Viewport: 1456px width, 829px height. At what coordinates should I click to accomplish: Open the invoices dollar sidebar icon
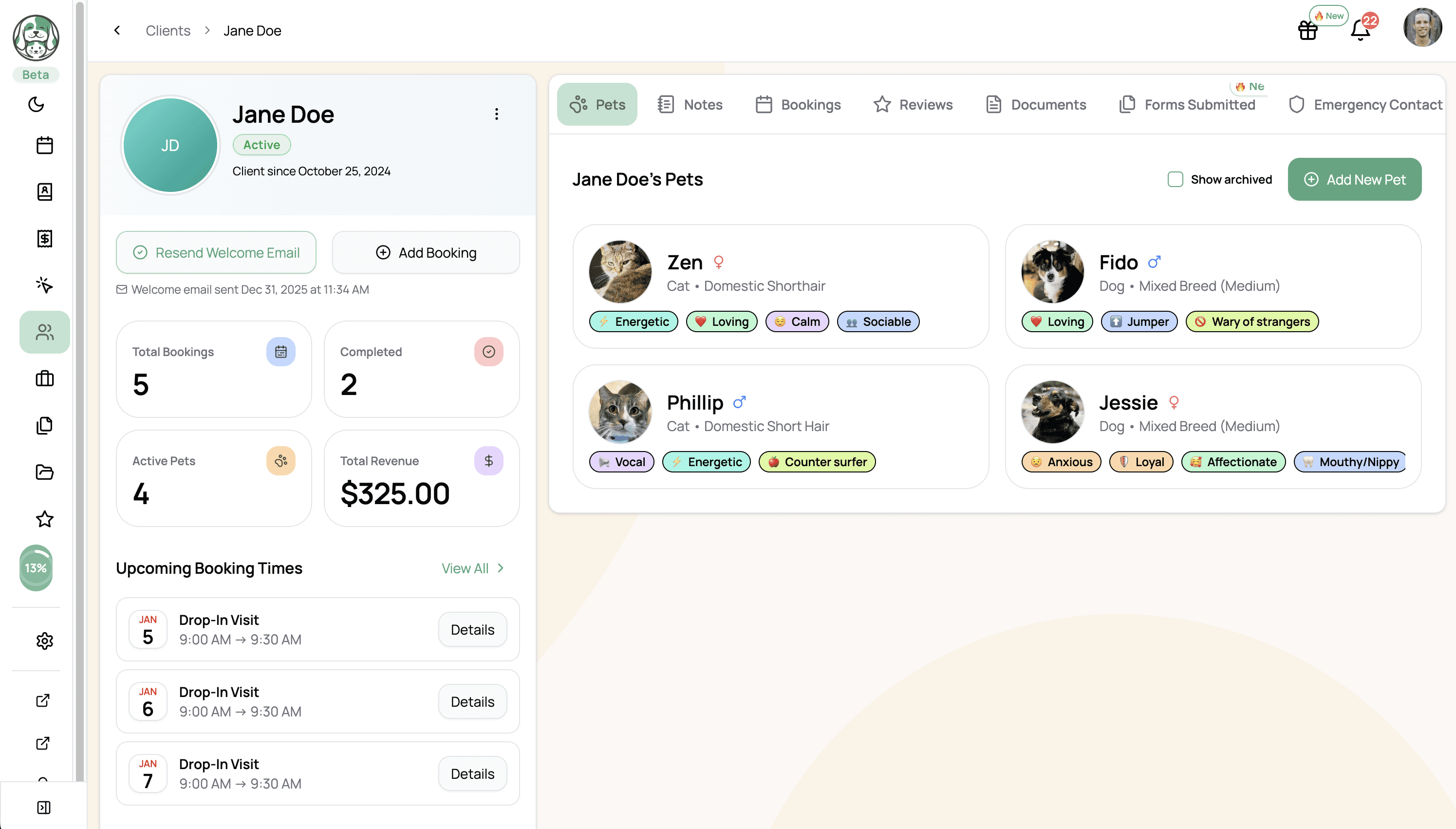click(44, 239)
